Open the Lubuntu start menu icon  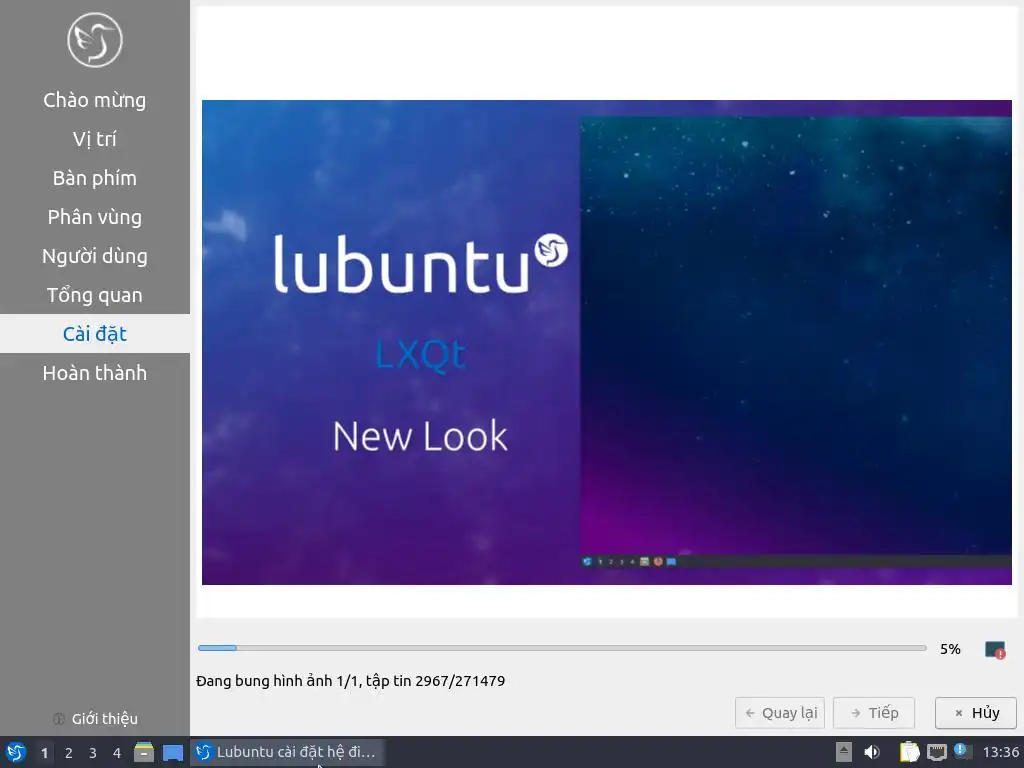(x=15, y=752)
